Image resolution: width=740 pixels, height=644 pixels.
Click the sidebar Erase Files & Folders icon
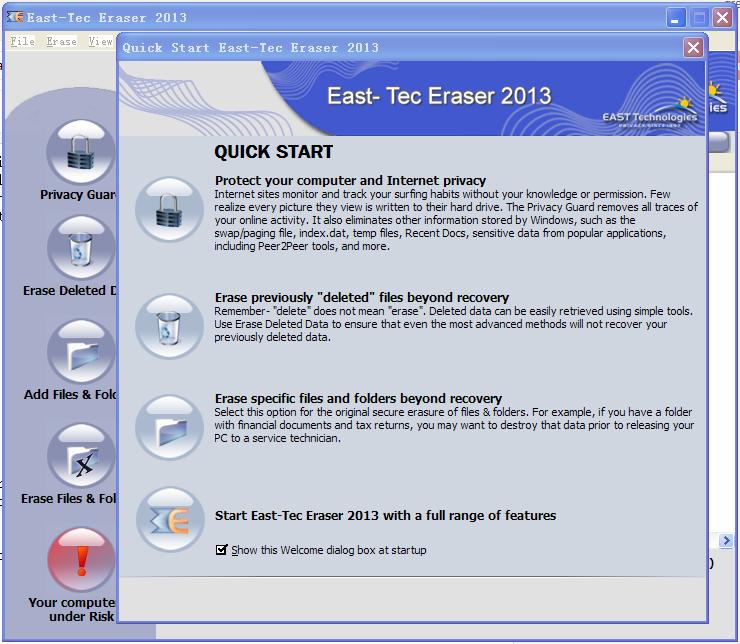tap(81, 455)
